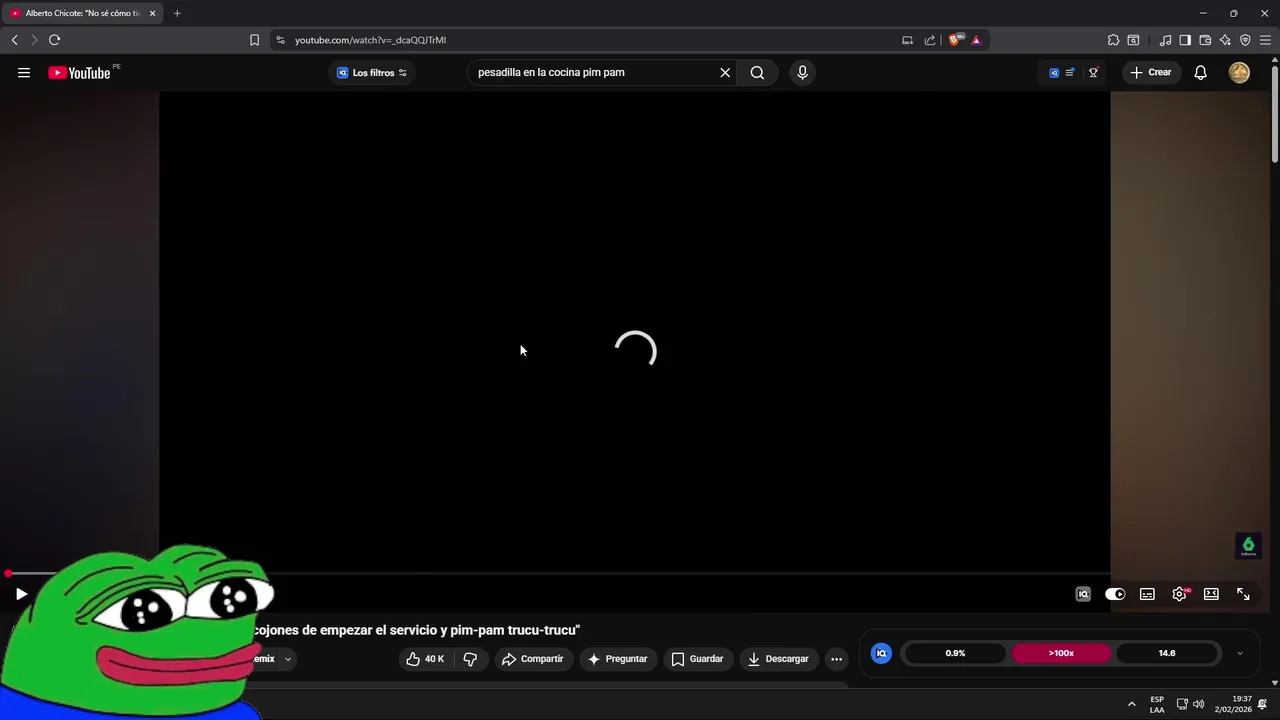Toggle subtitles in the player

1147,594
